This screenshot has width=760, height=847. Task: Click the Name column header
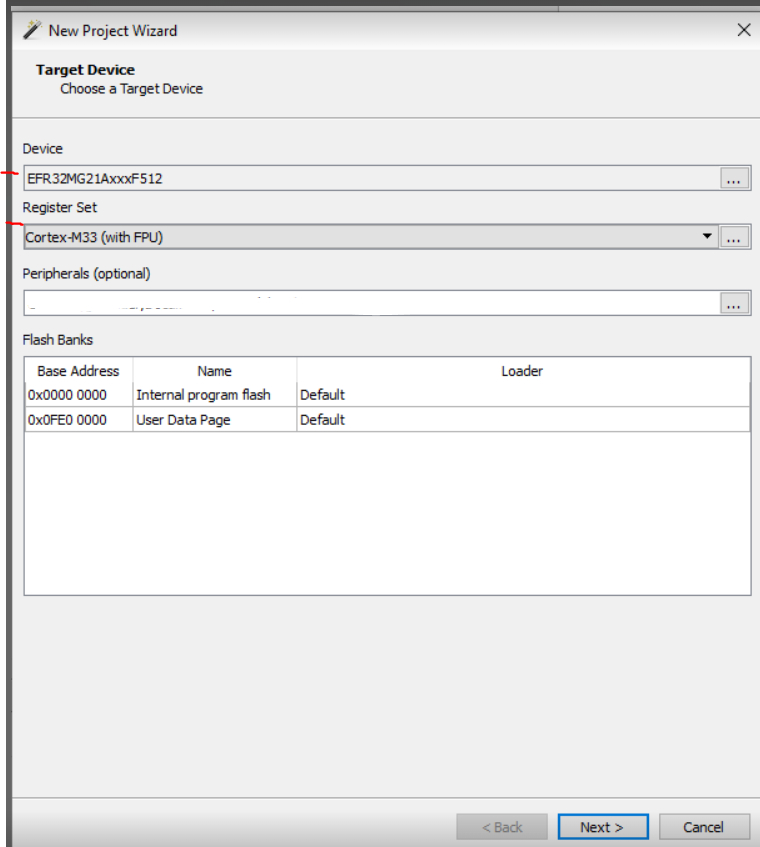pos(213,370)
